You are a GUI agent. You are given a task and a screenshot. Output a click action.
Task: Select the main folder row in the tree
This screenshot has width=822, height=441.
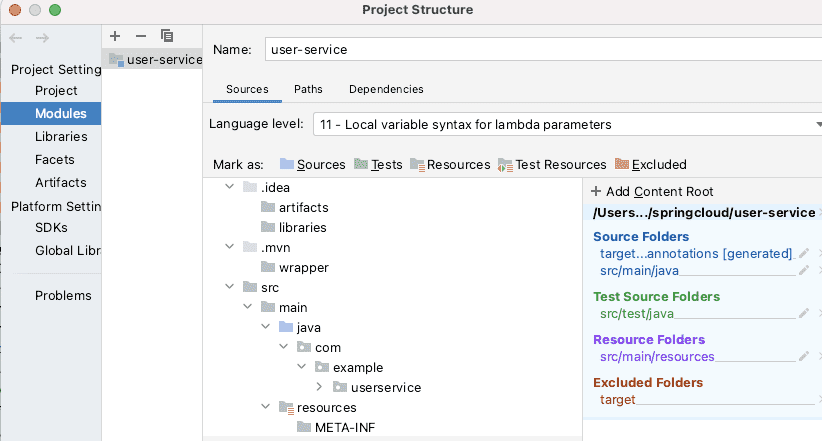tap(284, 308)
